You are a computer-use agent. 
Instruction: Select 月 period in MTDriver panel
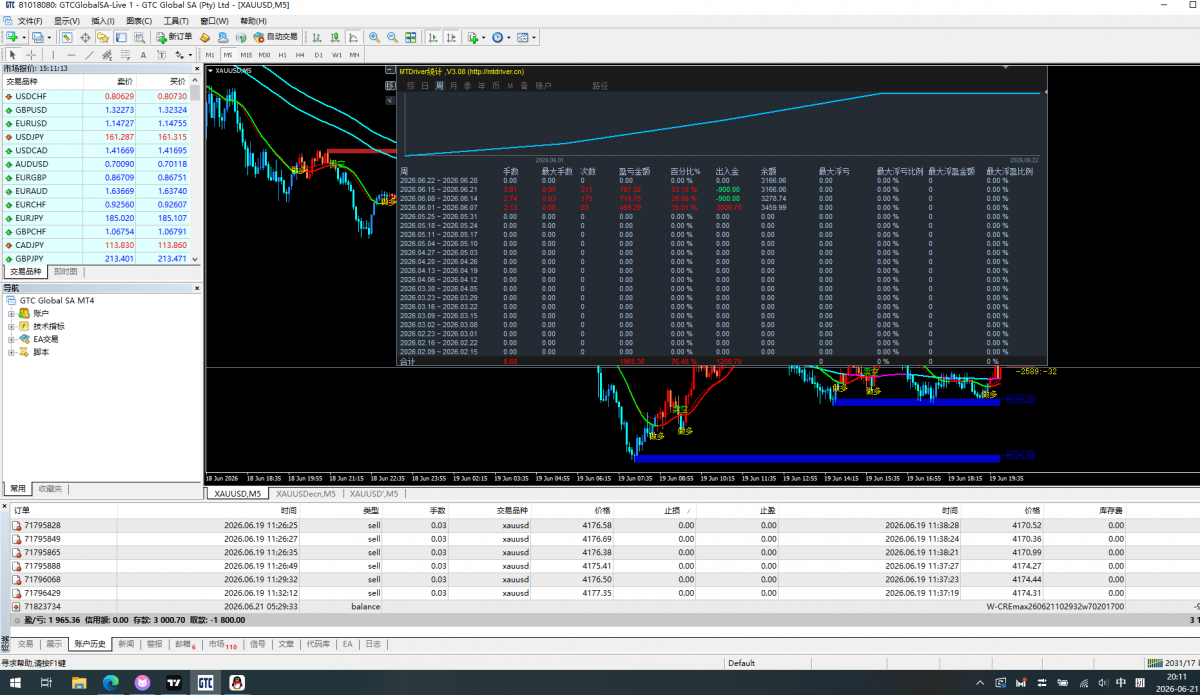click(453, 86)
